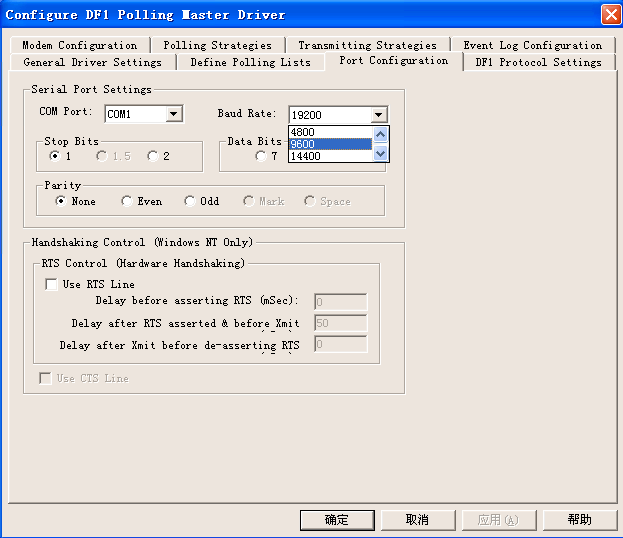Click the 确定 (OK) button
Image resolution: width=623 pixels, height=538 pixels.
pyautogui.click(x=337, y=520)
